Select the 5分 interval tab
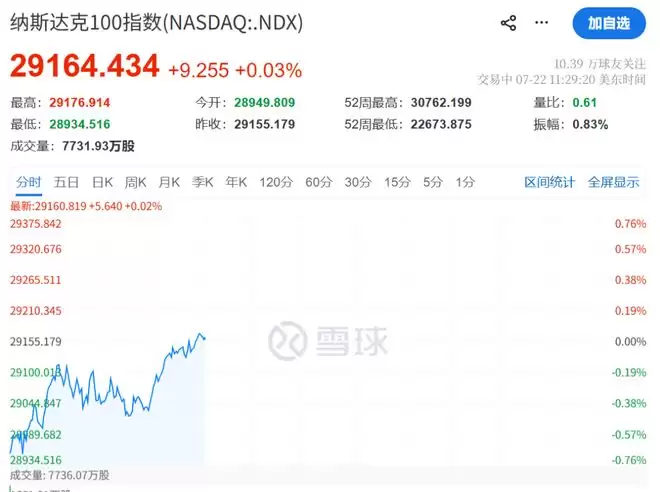 [433, 182]
